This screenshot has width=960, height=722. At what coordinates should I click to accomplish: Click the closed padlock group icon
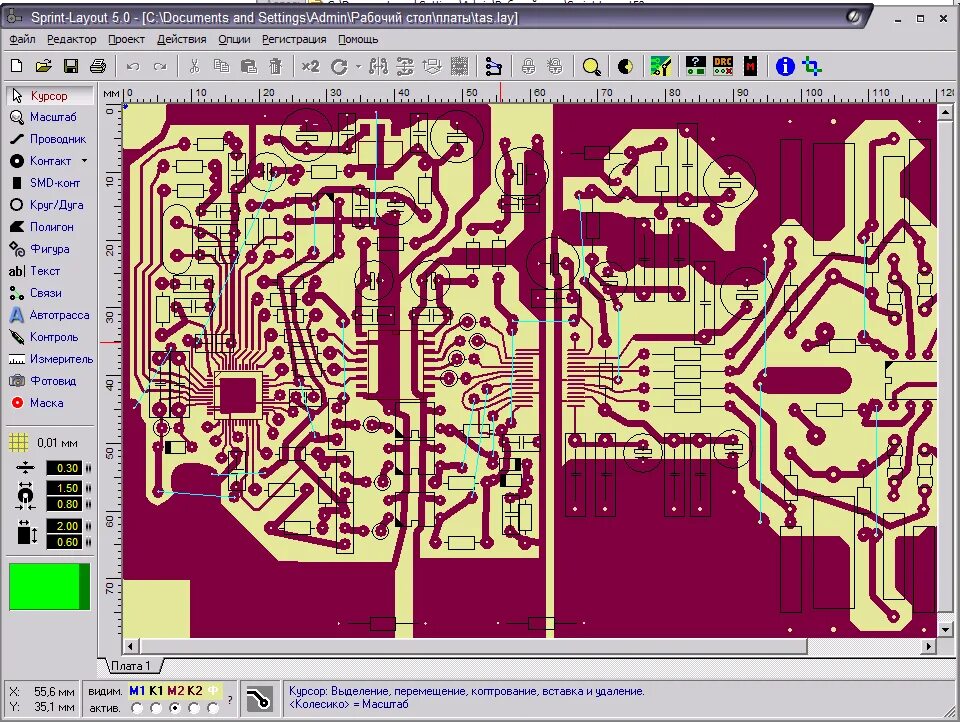click(x=528, y=66)
